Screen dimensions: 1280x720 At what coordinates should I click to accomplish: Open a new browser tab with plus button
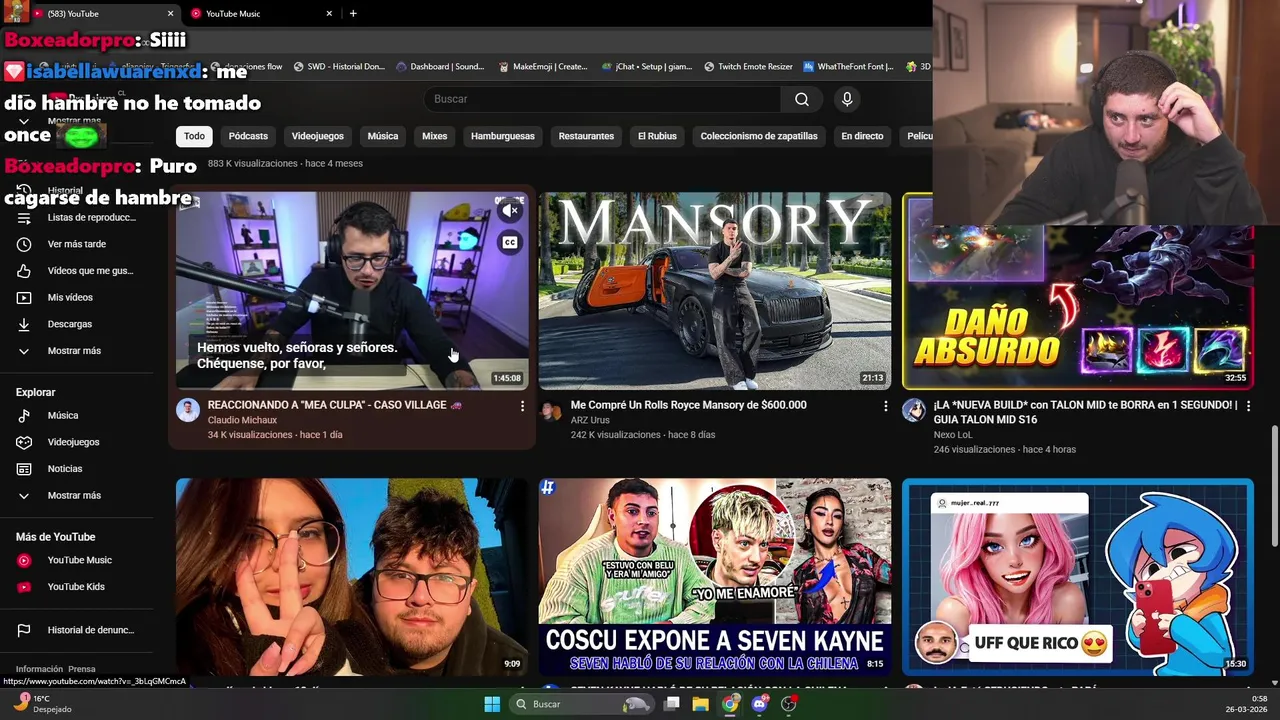point(353,13)
